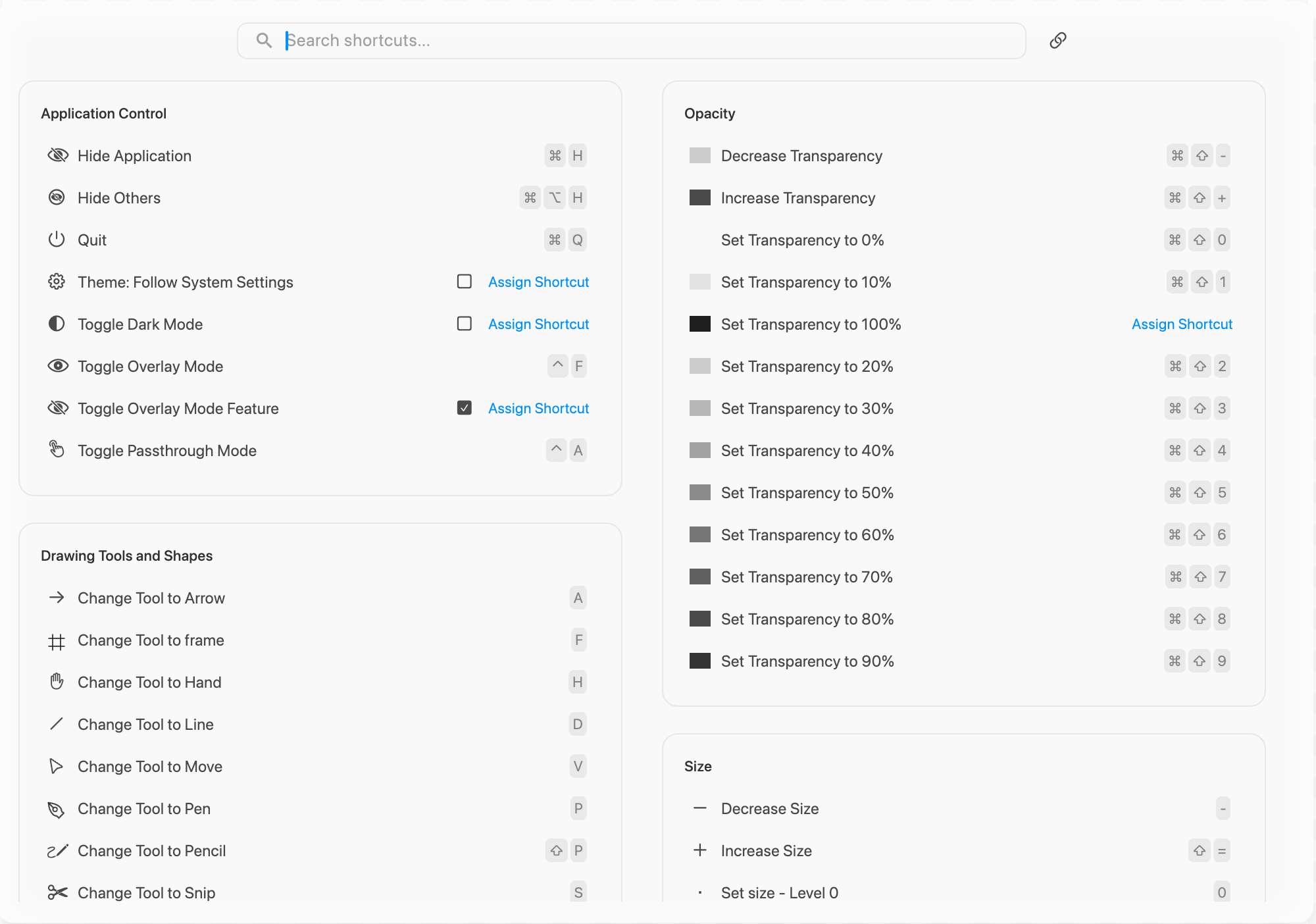Click the Move tool cursor icon
The image size is (1316, 924).
57,766
